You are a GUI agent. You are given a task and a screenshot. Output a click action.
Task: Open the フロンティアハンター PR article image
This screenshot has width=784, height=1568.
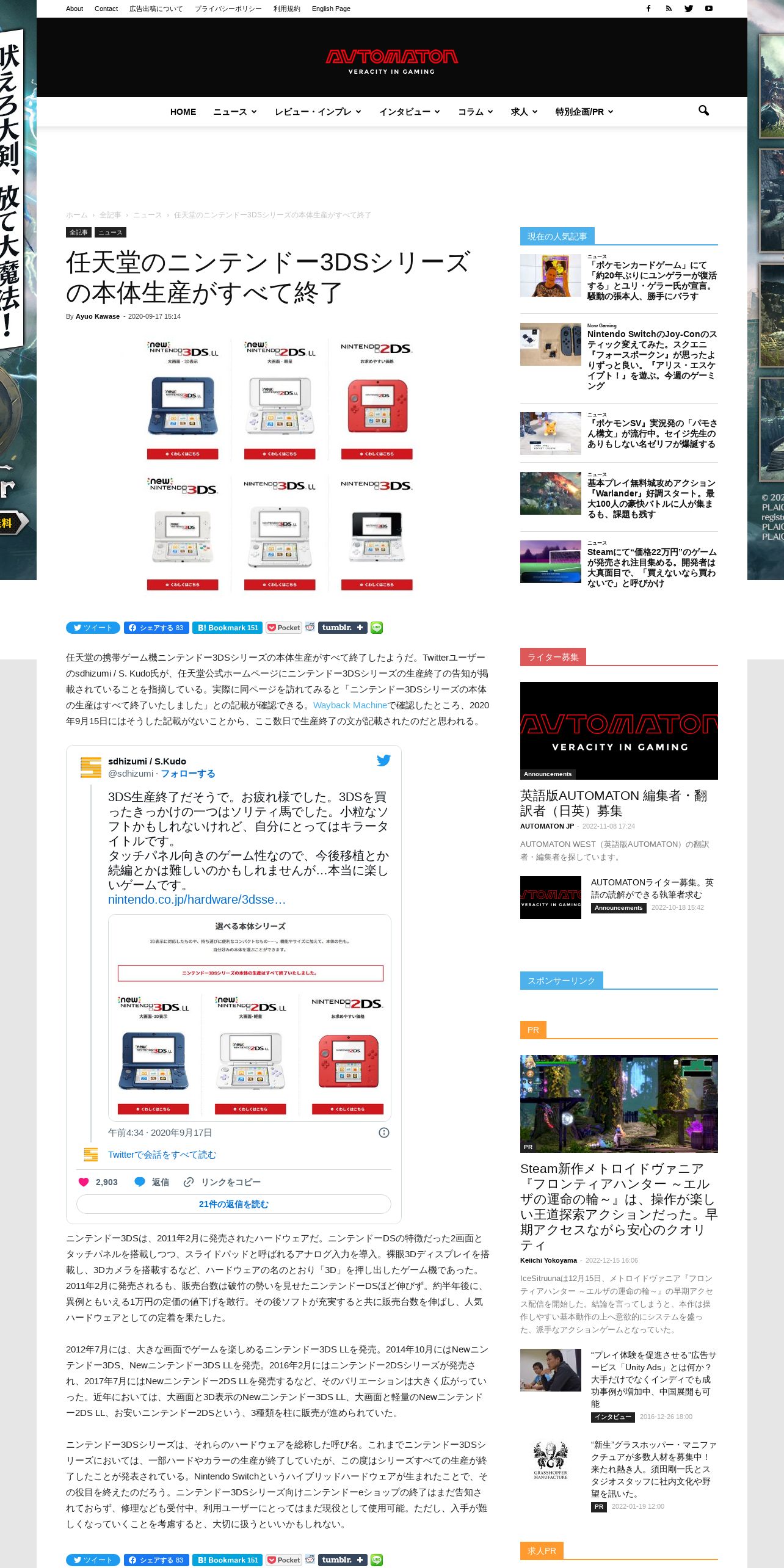[619, 1104]
